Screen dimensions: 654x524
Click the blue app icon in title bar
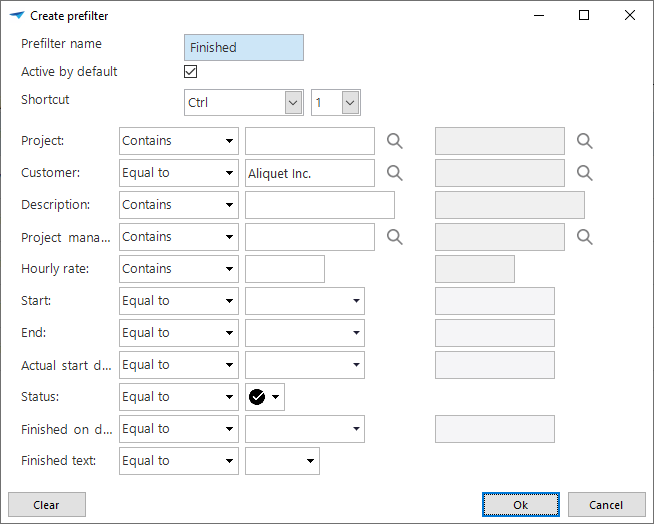coord(16,16)
